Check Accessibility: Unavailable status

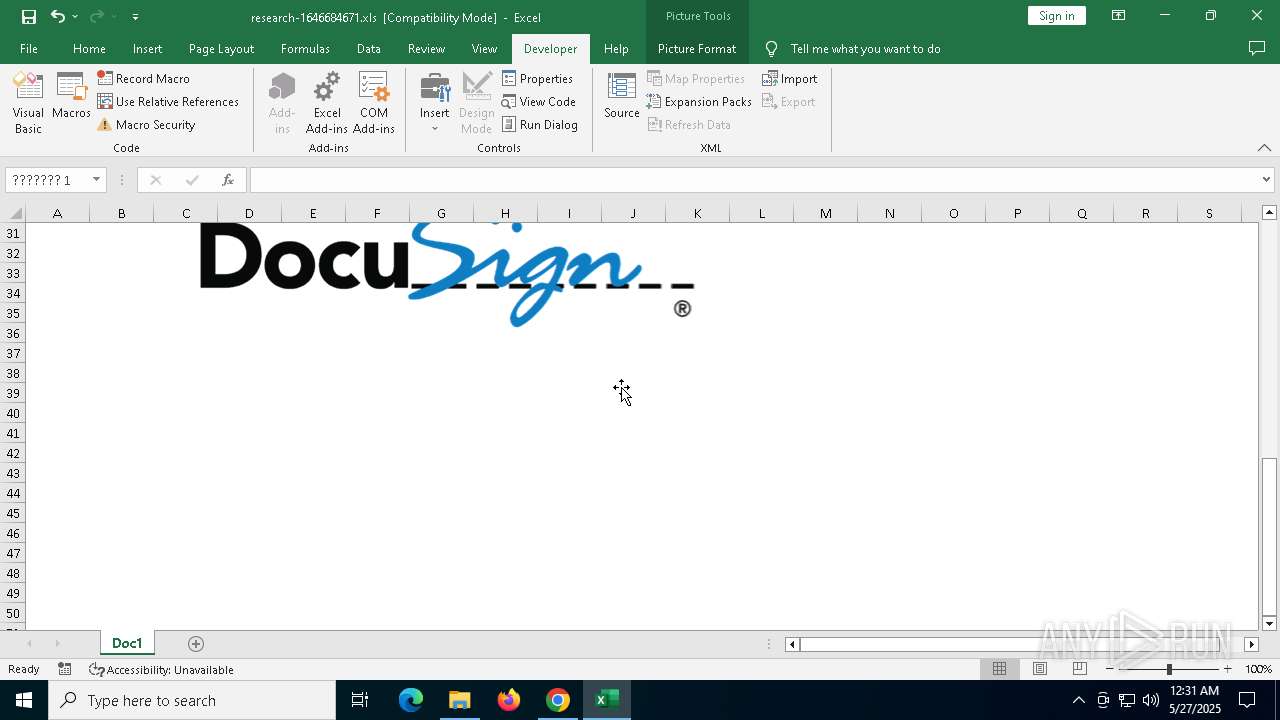point(161,669)
